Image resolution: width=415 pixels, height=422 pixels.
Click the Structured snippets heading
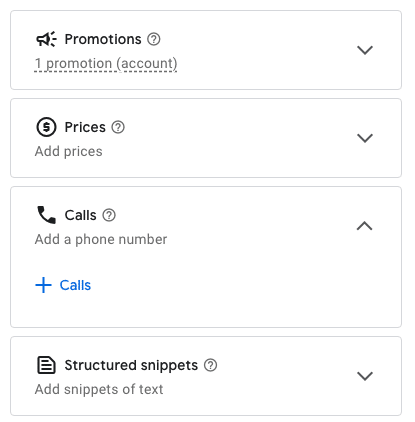(x=131, y=365)
